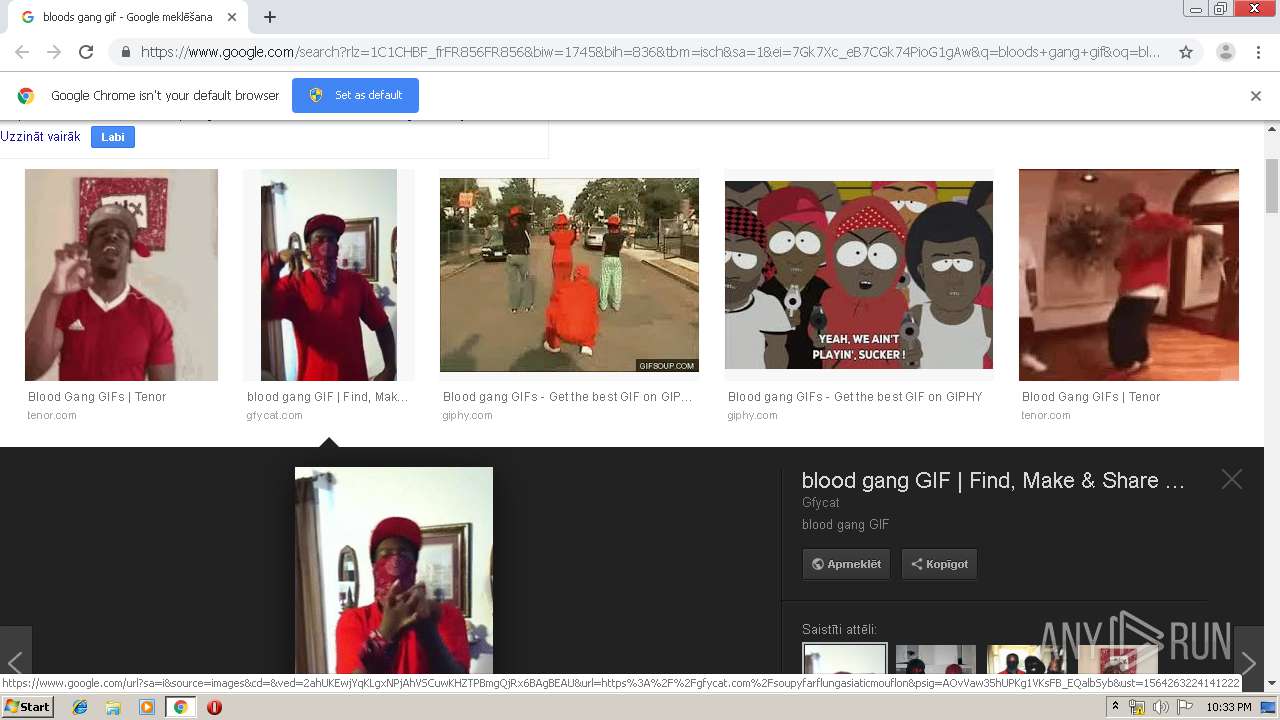Open first Tenor red jersey GIF thumbnail
Viewport: 1280px width, 720px height.
click(x=121, y=275)
